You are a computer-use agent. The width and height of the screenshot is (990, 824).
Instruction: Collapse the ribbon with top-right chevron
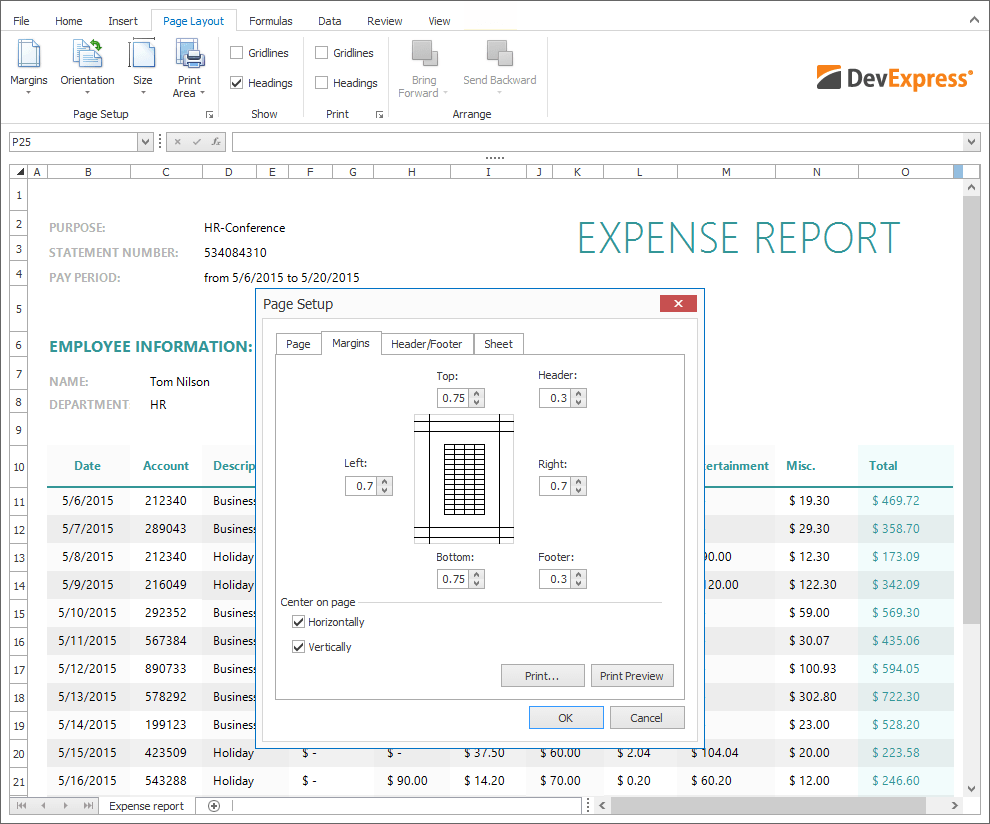tap(975, 20)
